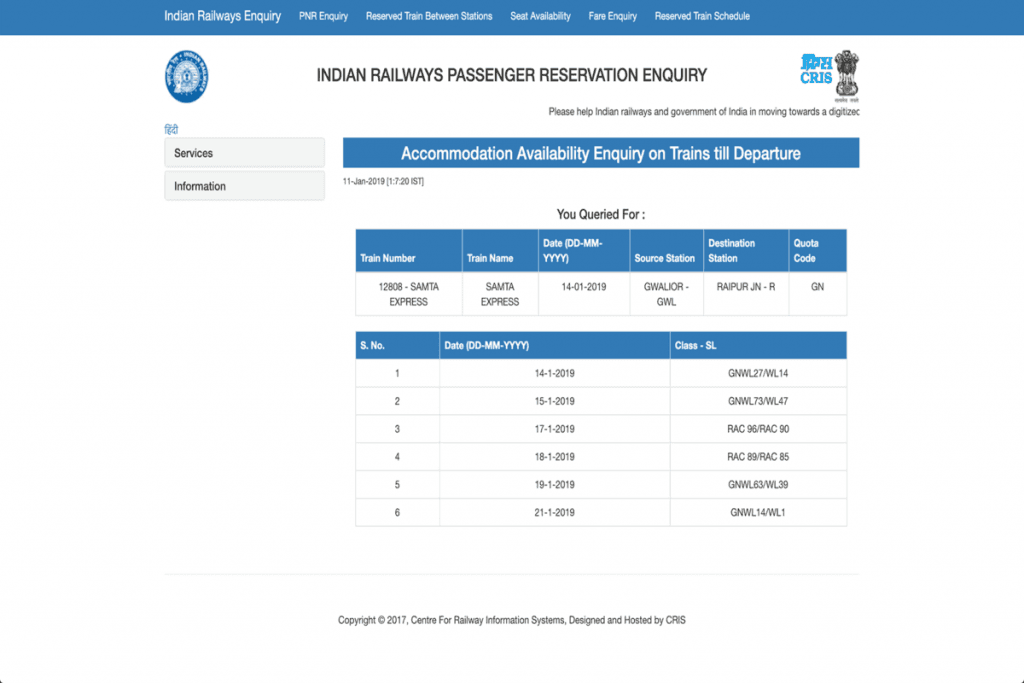Expand the Services sidebar panel
Screen dimensions: 1024x683
point(244,153)
